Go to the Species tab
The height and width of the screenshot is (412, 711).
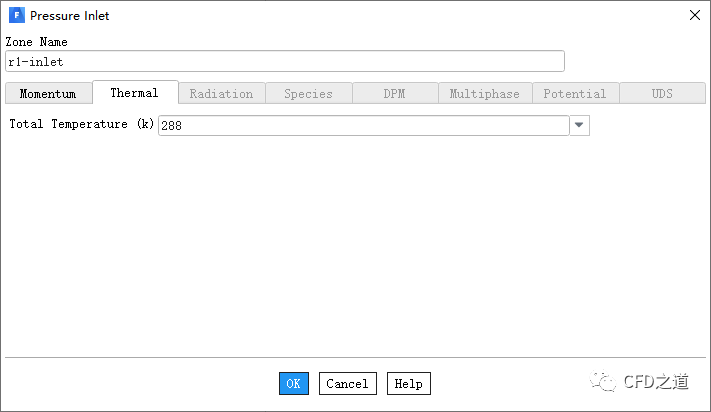308,94
